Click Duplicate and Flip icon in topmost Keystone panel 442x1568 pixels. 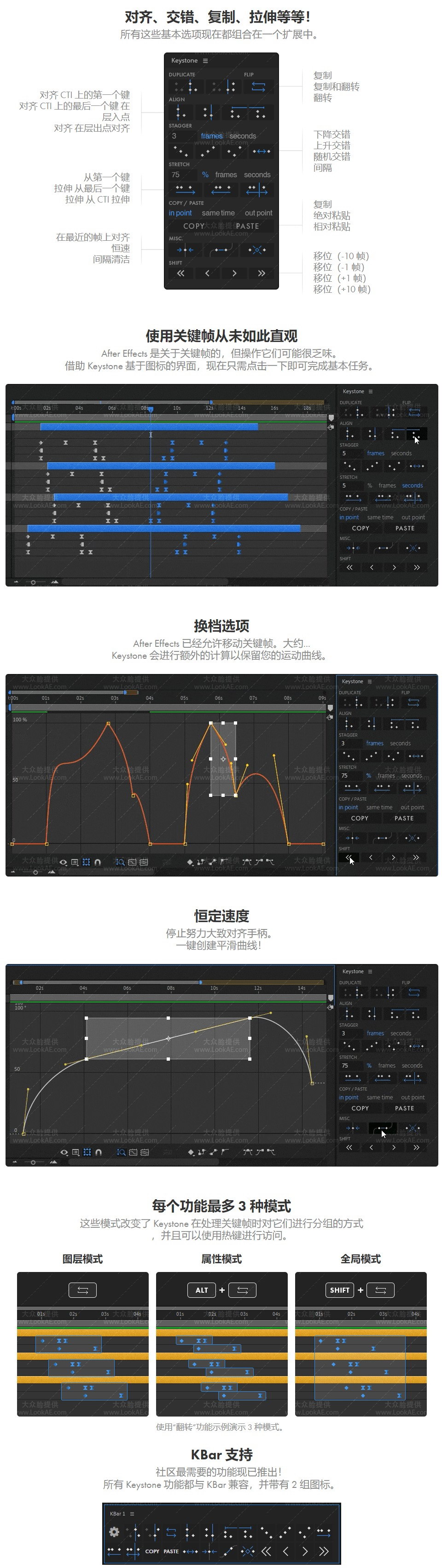(x=224, y=87)
